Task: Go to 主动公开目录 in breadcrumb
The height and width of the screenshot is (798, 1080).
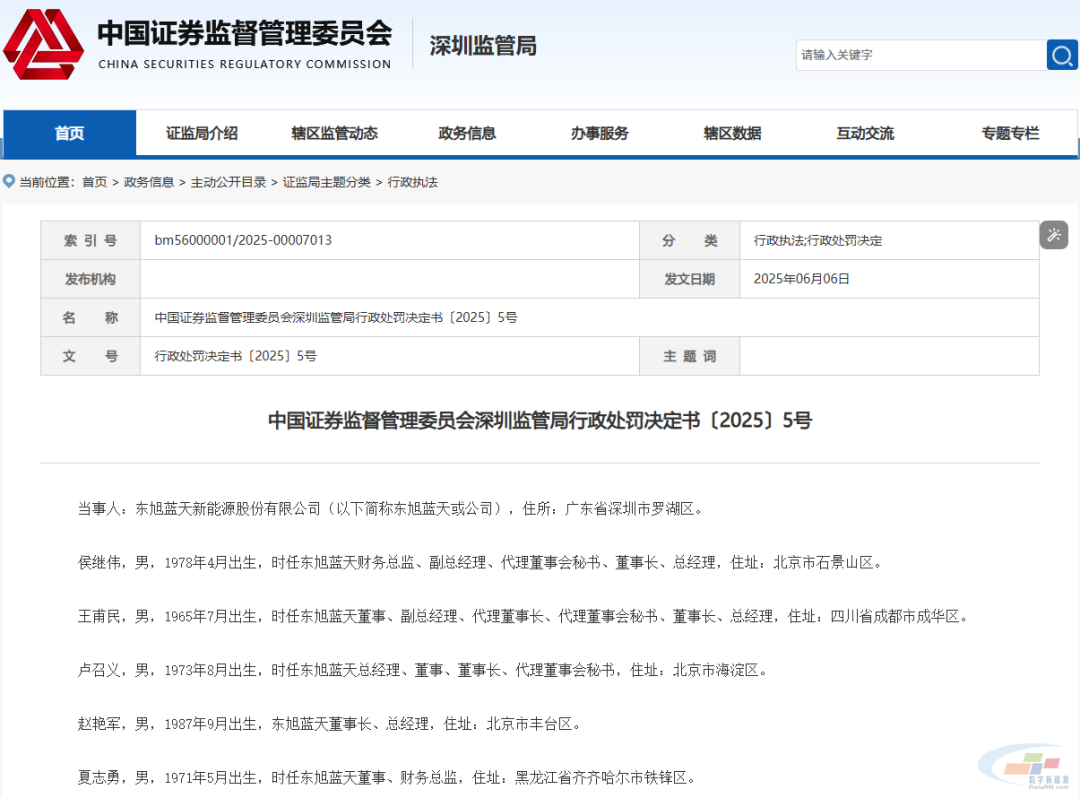Action: pos(229,182)
